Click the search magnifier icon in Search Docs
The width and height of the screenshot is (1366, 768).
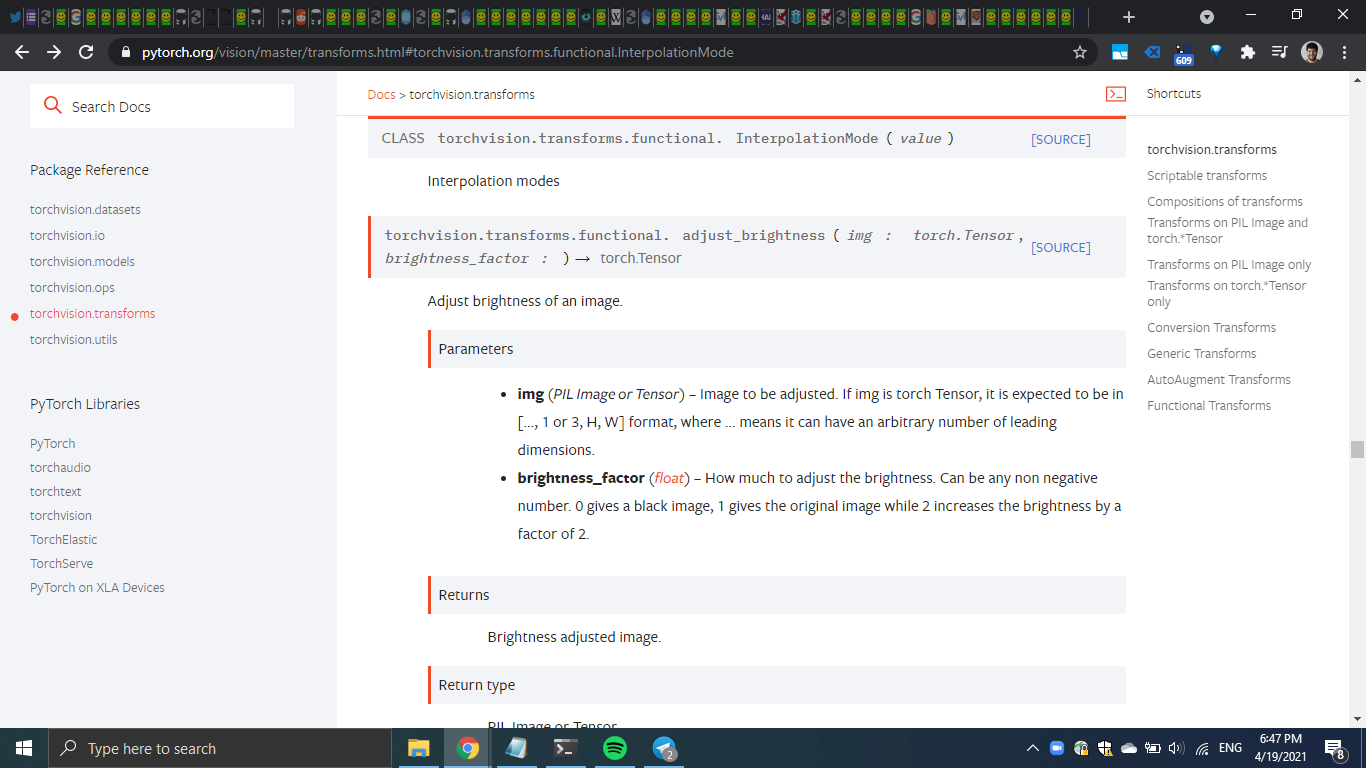tap(53, 105)
